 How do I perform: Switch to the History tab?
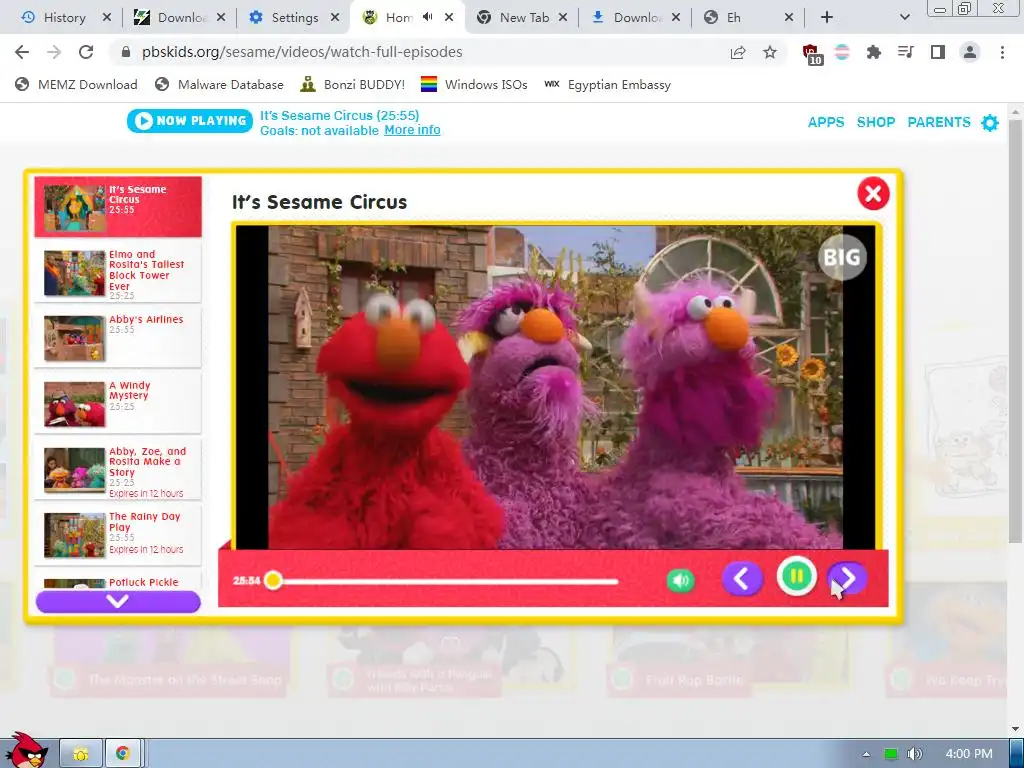[64, 18]
